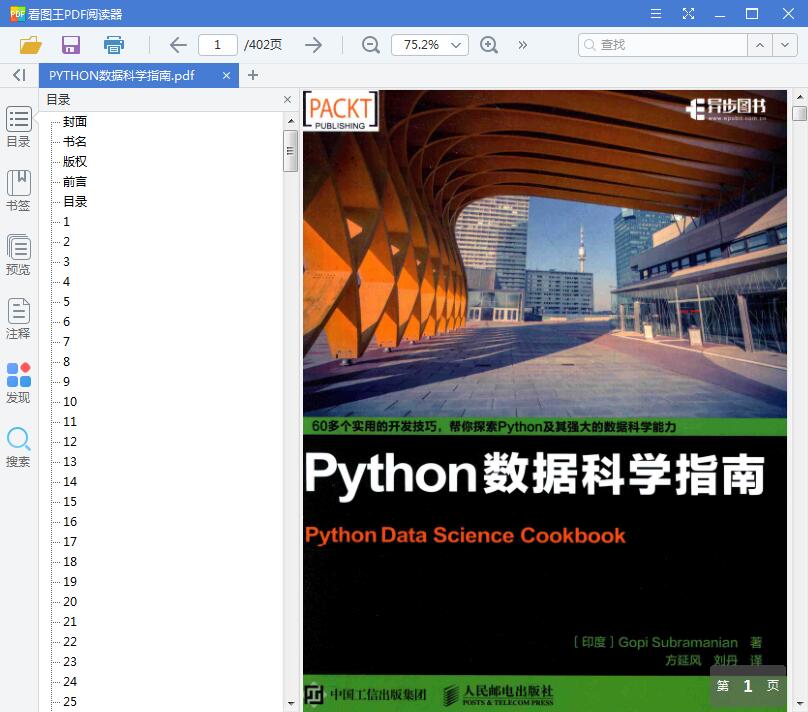808x712 pixels.
Task: Jump to outline entry 8
Action: (x=66, y=362)
